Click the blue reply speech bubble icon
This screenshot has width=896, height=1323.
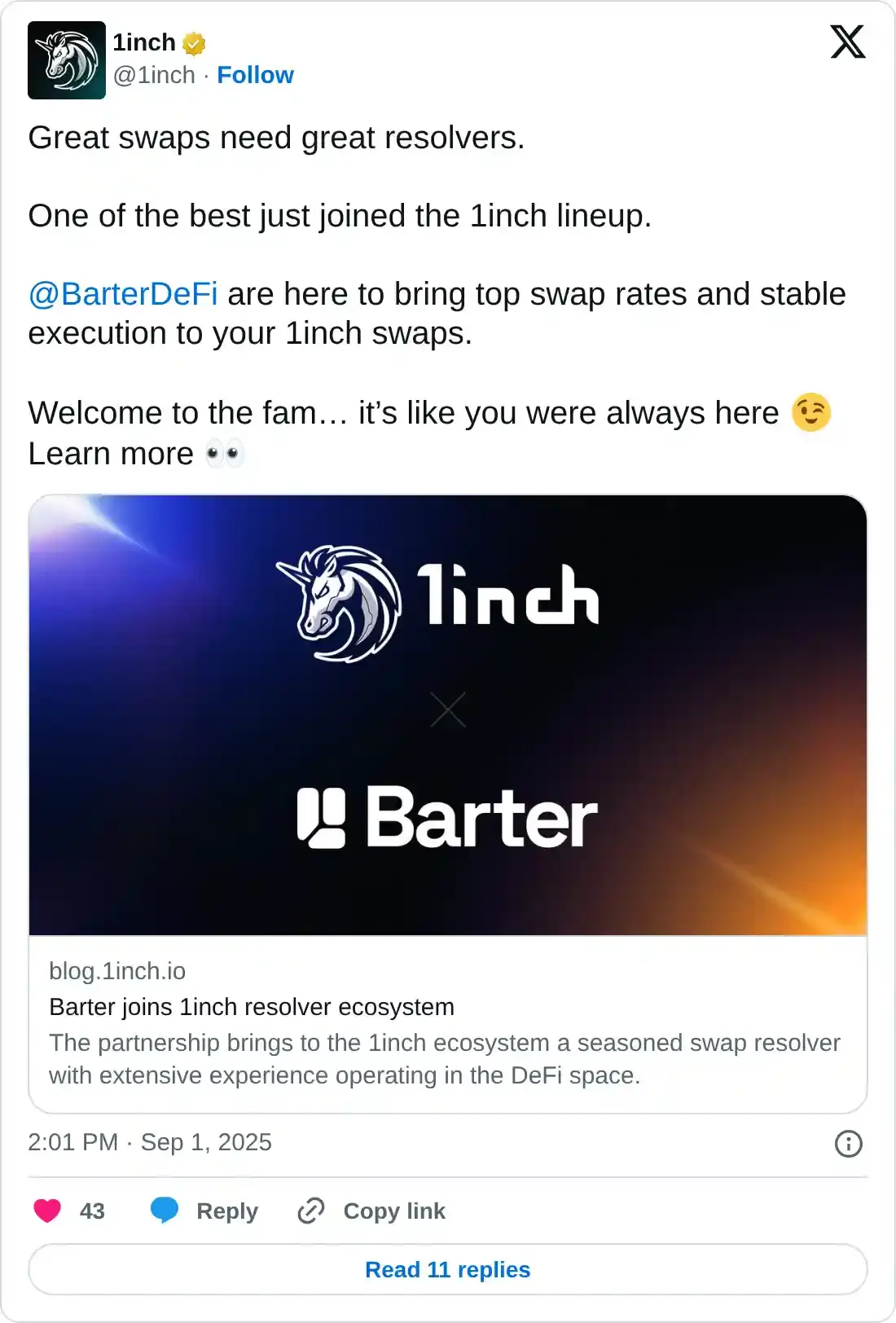point(165,1210)
